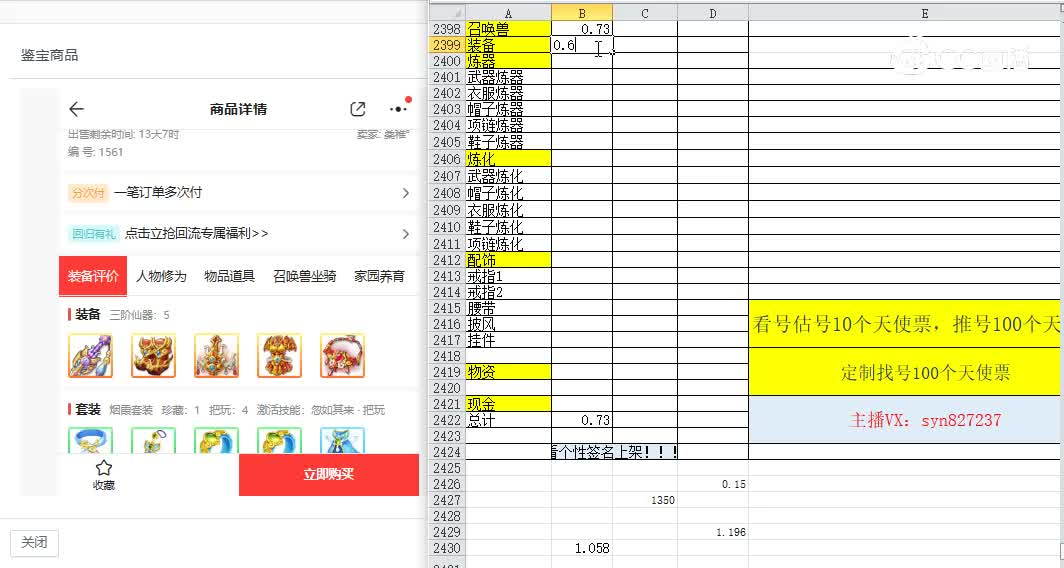
Task: Select row header 2398
Action: 448,29
